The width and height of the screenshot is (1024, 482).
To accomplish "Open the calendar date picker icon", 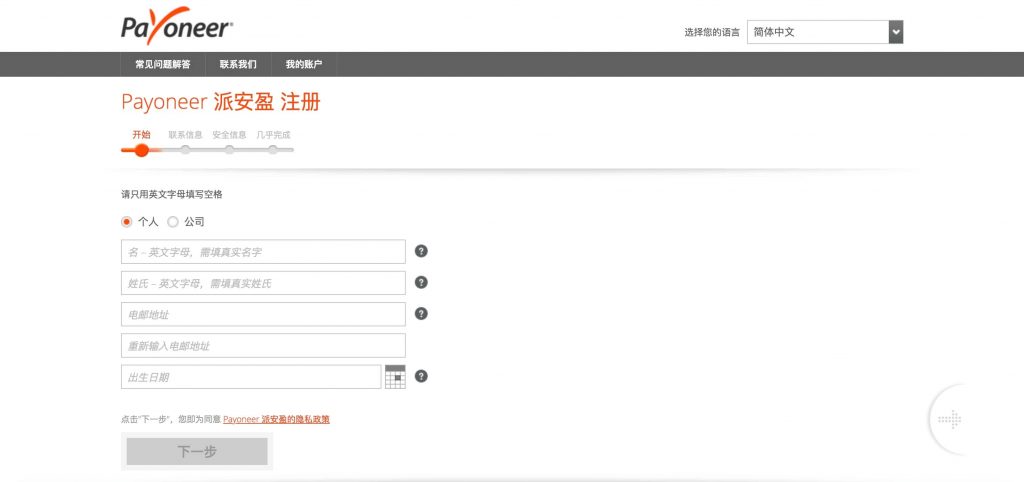I will [x=395, y=377].
